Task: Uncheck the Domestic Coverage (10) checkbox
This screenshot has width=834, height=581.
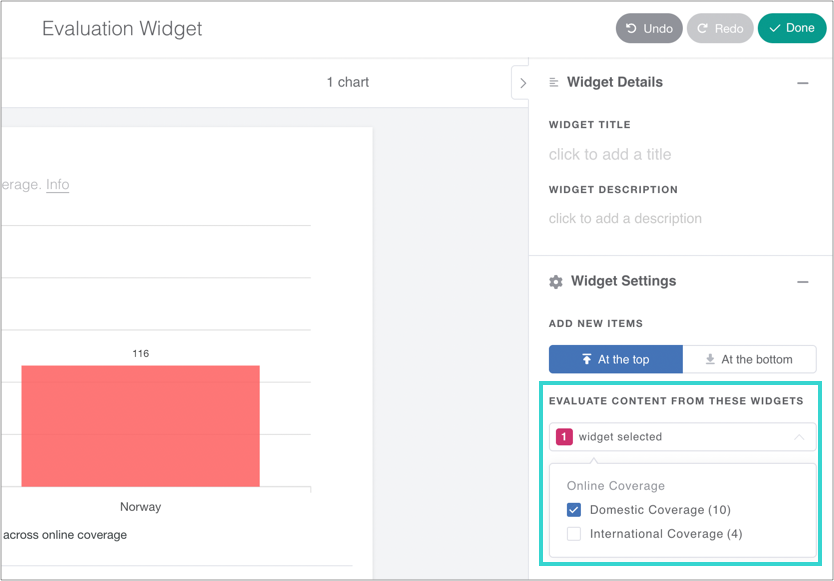Action: [x=574, y=510]
